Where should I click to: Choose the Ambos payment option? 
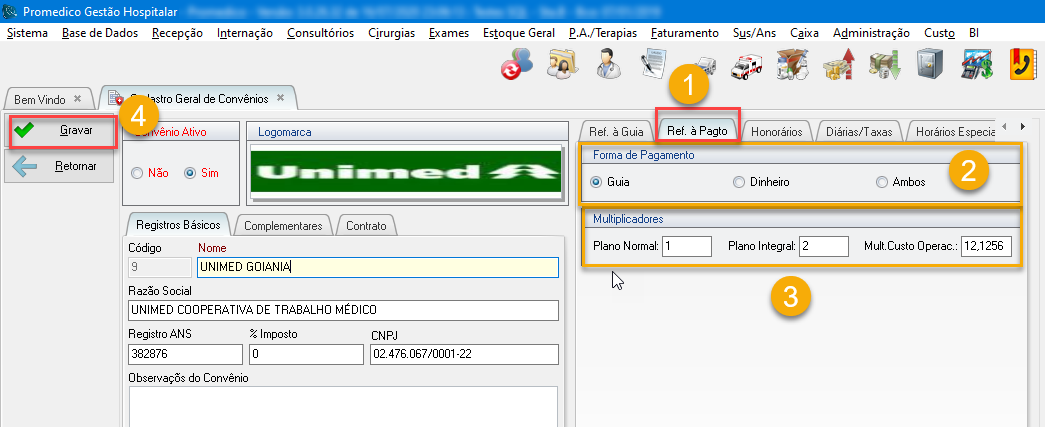(881, 183)
